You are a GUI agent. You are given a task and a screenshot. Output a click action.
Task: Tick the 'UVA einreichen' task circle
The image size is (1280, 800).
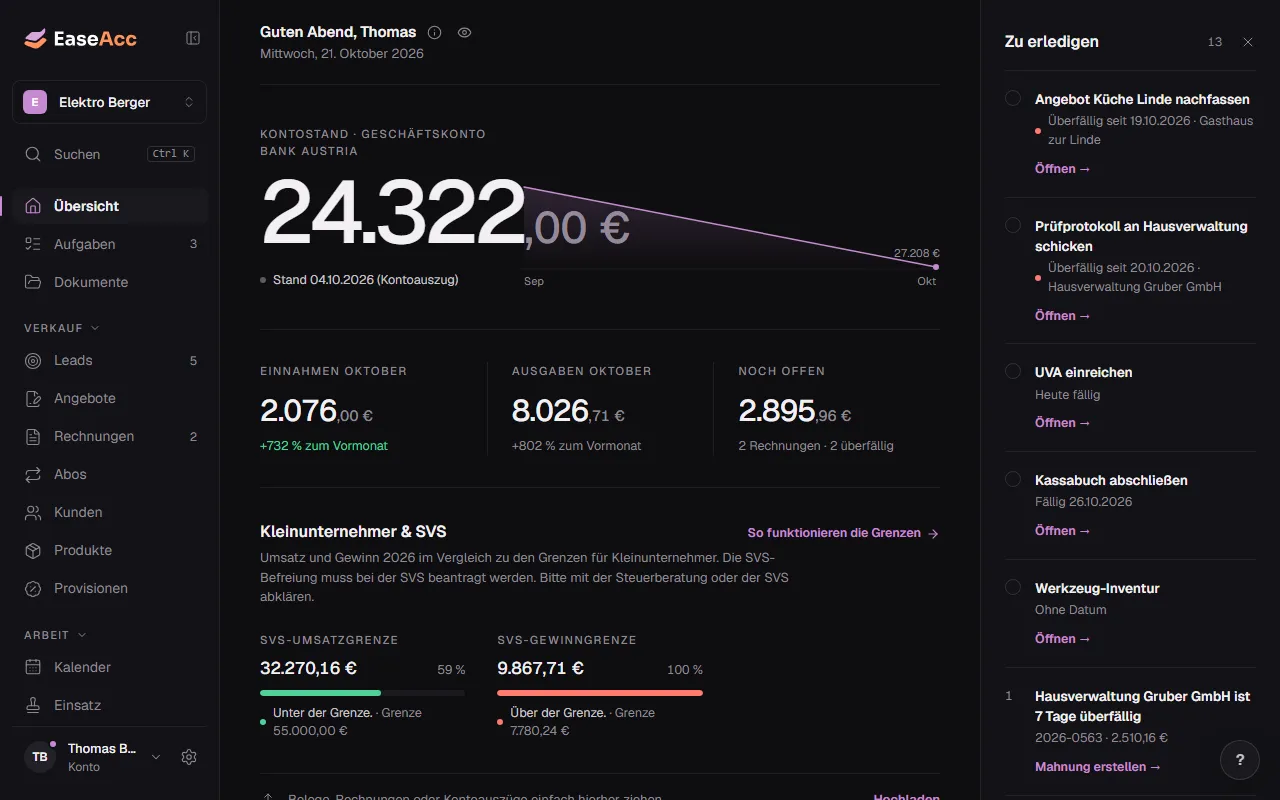[1013, 371]
